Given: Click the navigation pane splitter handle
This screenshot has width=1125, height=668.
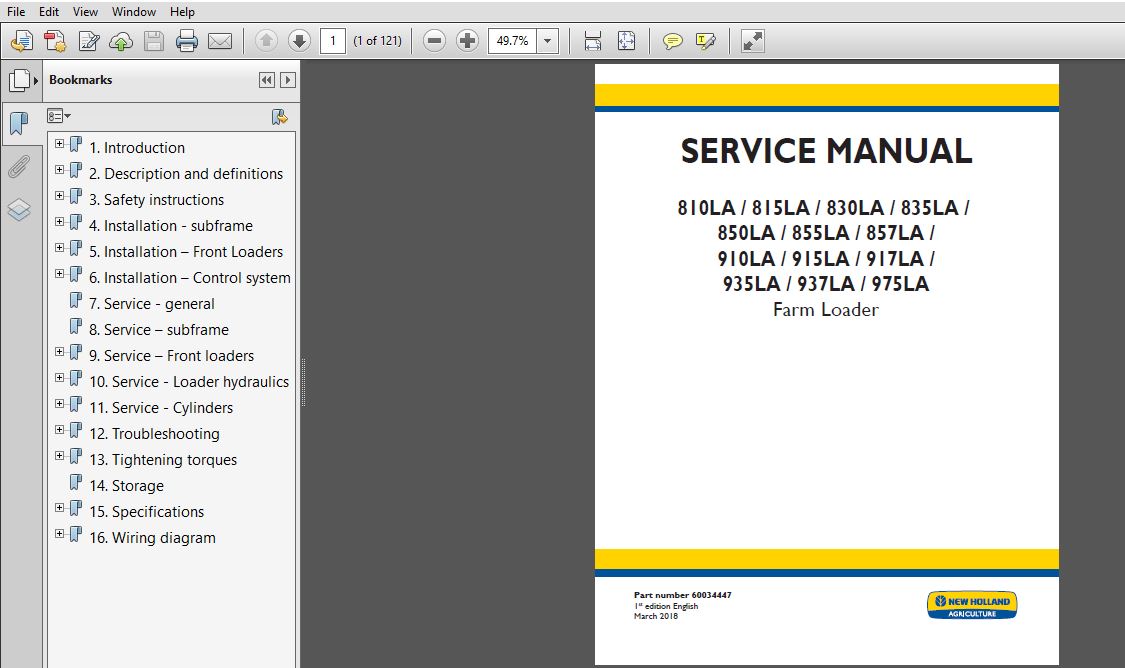Looking at the screenshot, I should (x=303, y=382).
